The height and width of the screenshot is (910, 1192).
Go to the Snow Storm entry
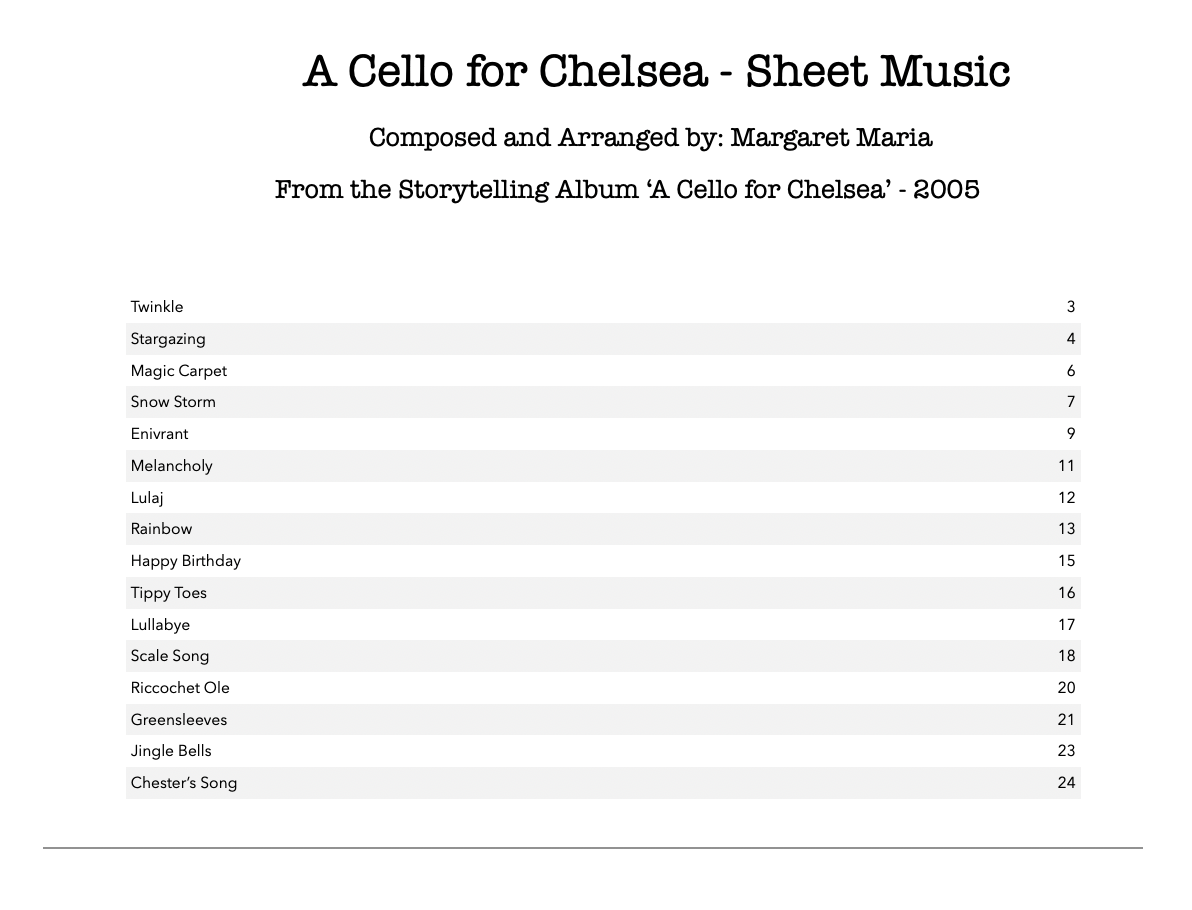tap(173, 402)
